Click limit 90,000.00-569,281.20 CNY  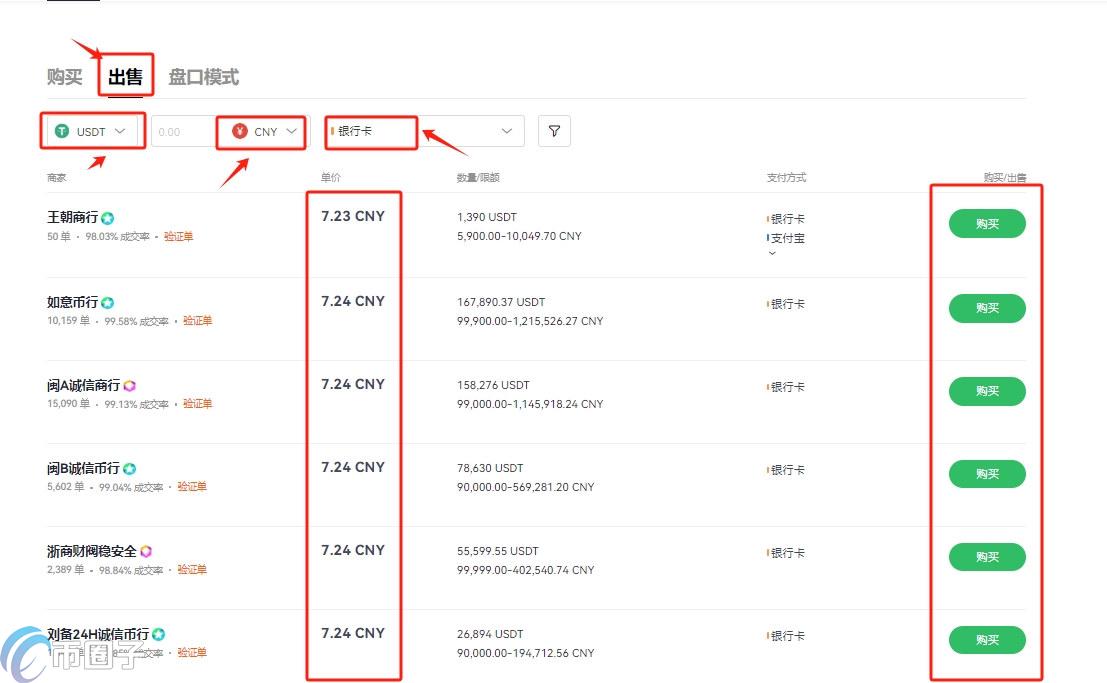526,487
